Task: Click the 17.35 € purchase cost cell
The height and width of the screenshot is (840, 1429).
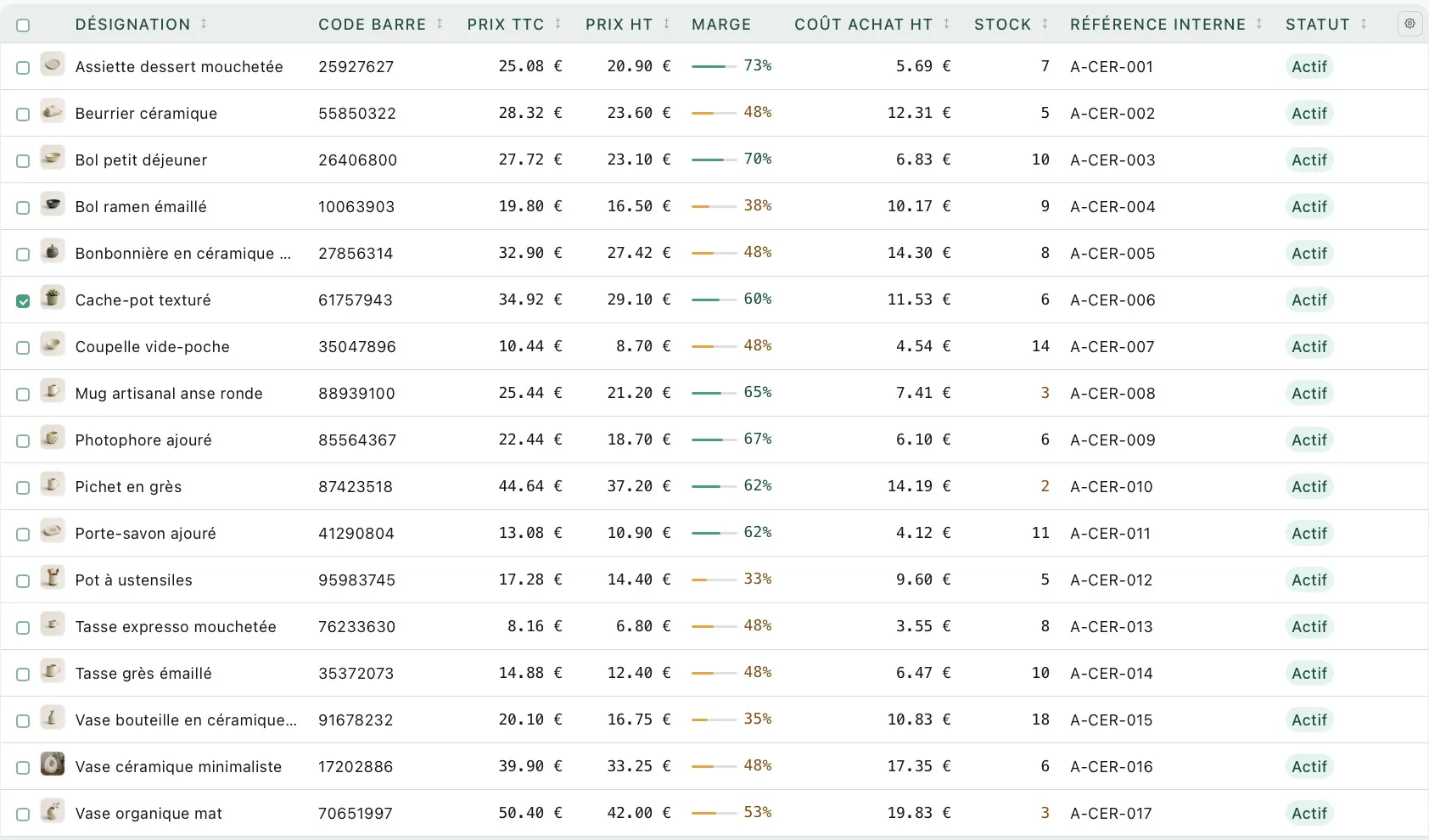Action: pyautogui.click(x=919, y=766)
